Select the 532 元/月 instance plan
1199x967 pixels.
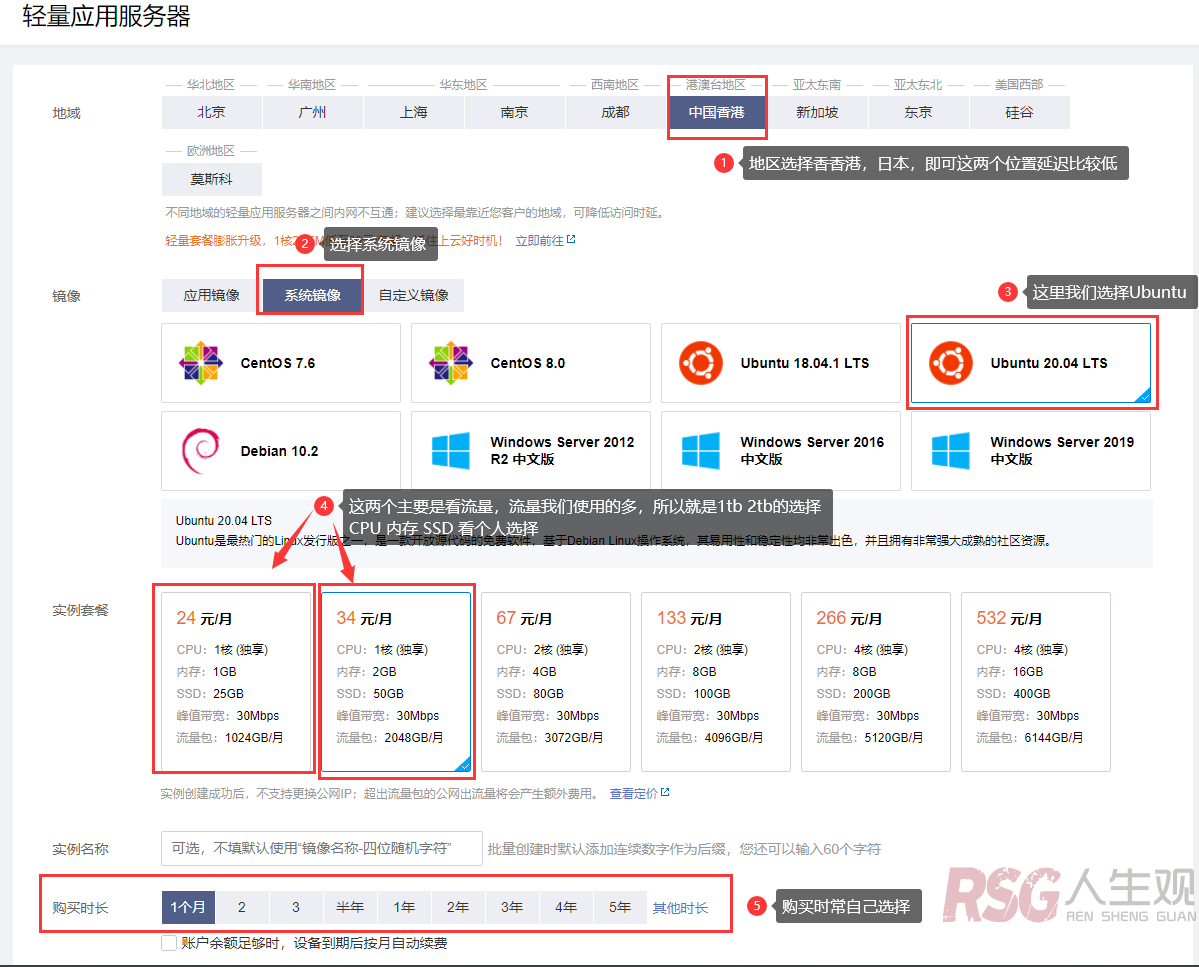(x=1036, y=682)
